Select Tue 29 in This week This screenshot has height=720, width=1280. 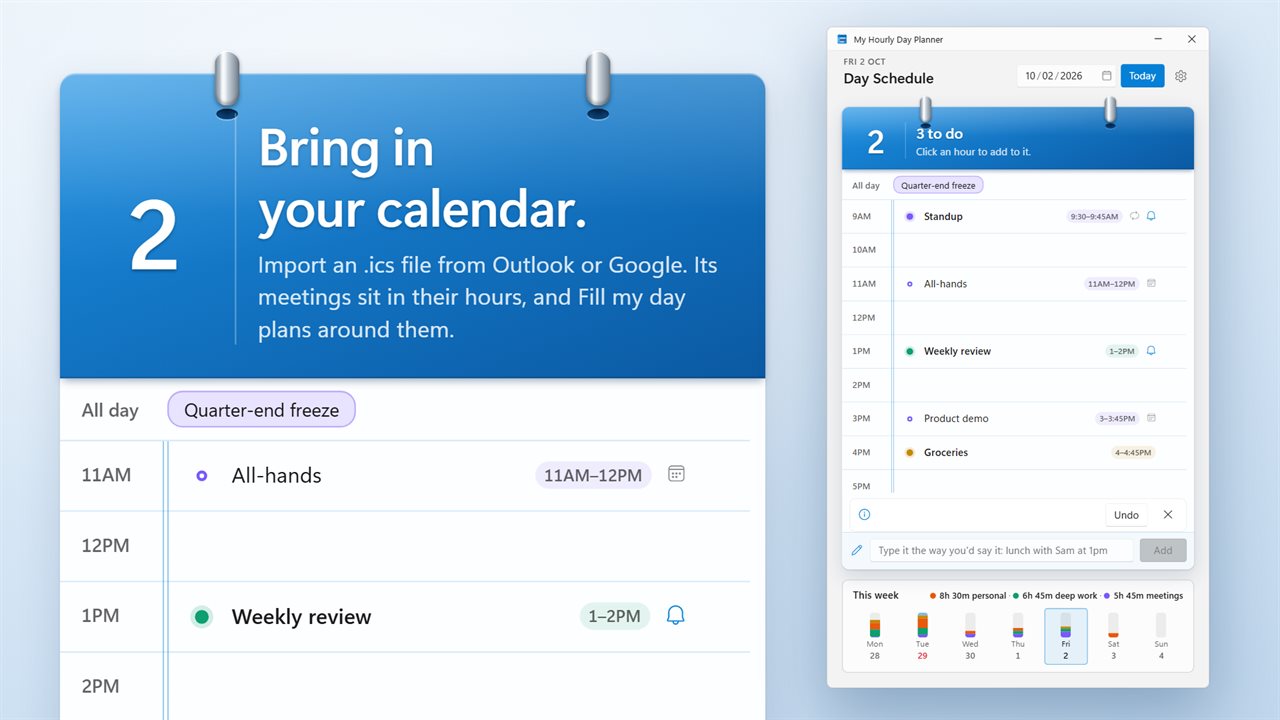click(x=922, y=636)
